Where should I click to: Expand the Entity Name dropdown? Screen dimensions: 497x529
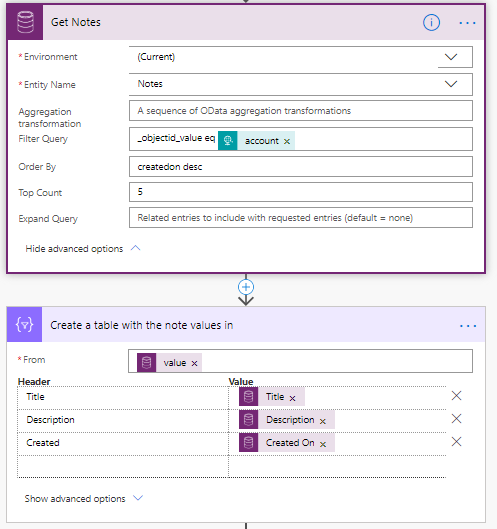pyautogui.click(x=451, y=84)
